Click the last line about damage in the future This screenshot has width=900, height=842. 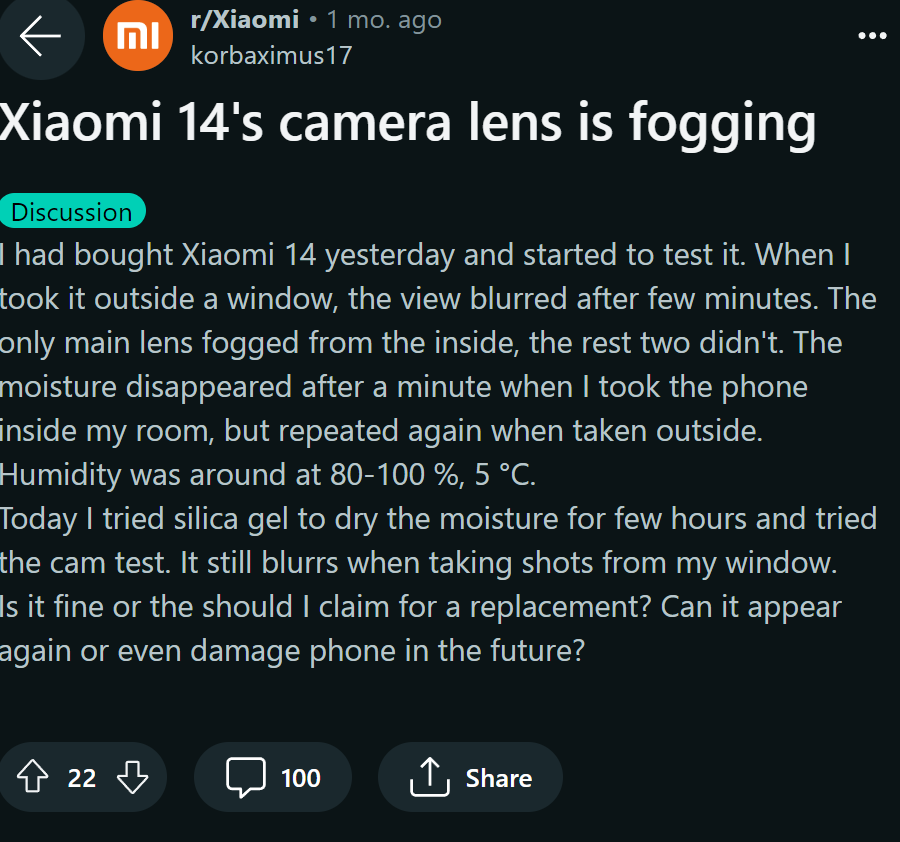coord(291,650)
